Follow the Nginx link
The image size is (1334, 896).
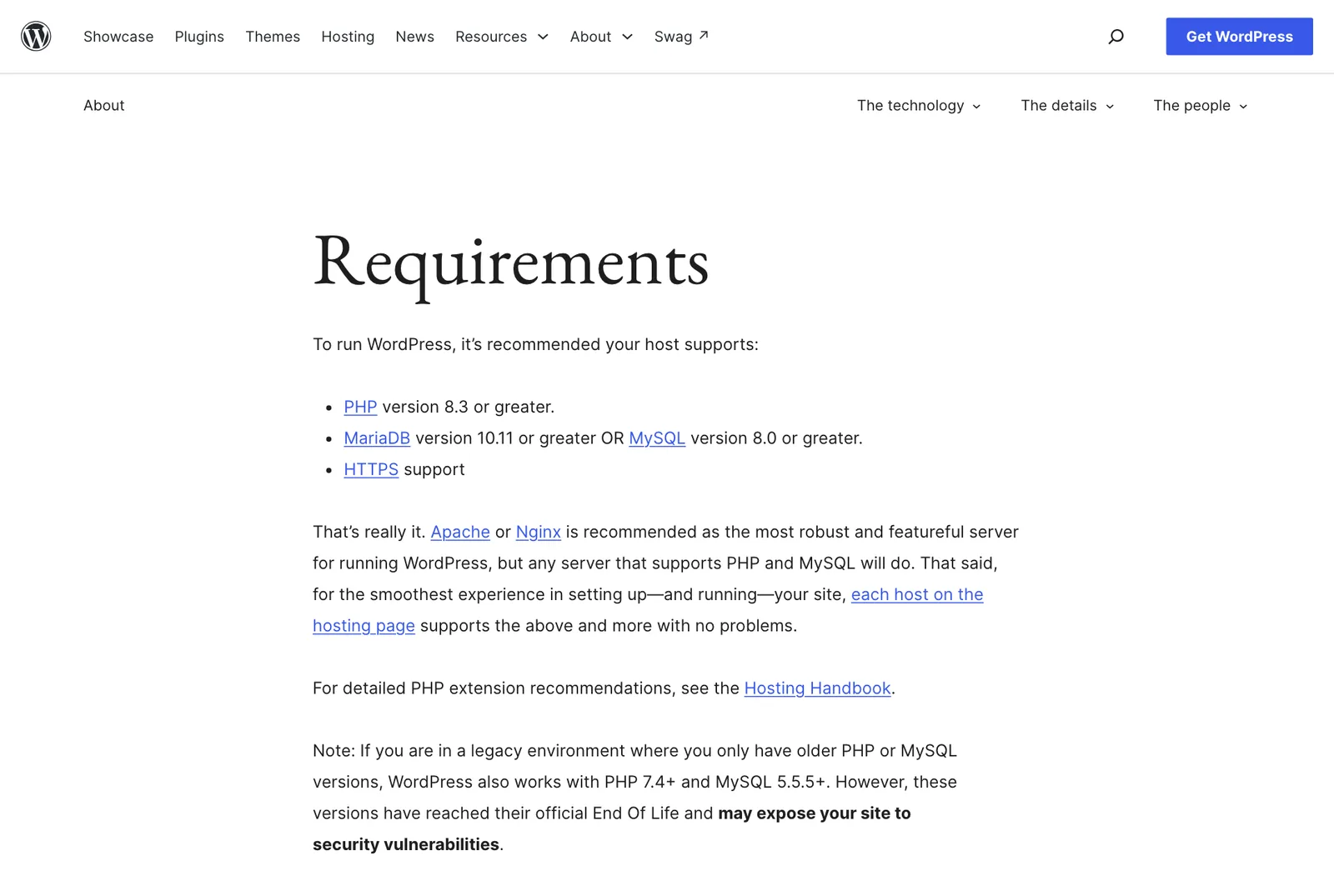(539, 532)
